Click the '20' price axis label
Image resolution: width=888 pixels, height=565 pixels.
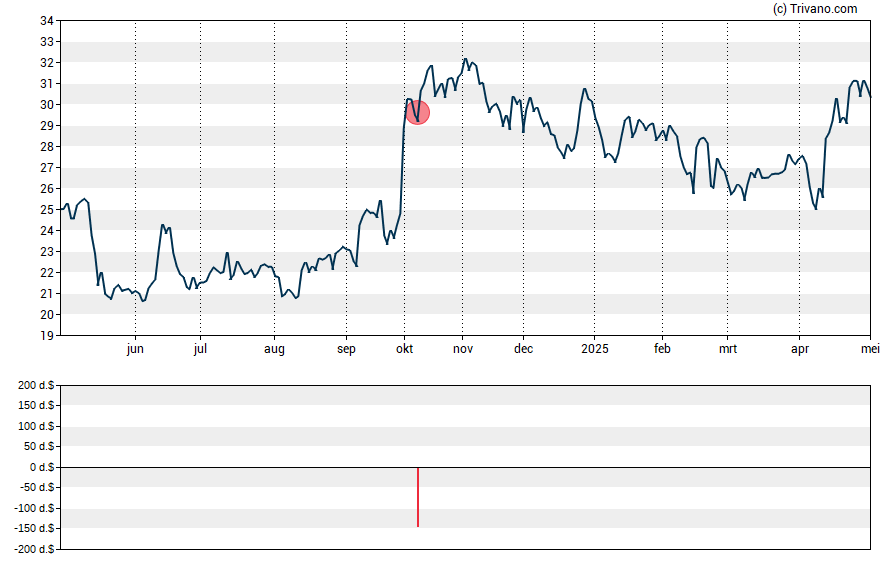click(x=46, y=315)
